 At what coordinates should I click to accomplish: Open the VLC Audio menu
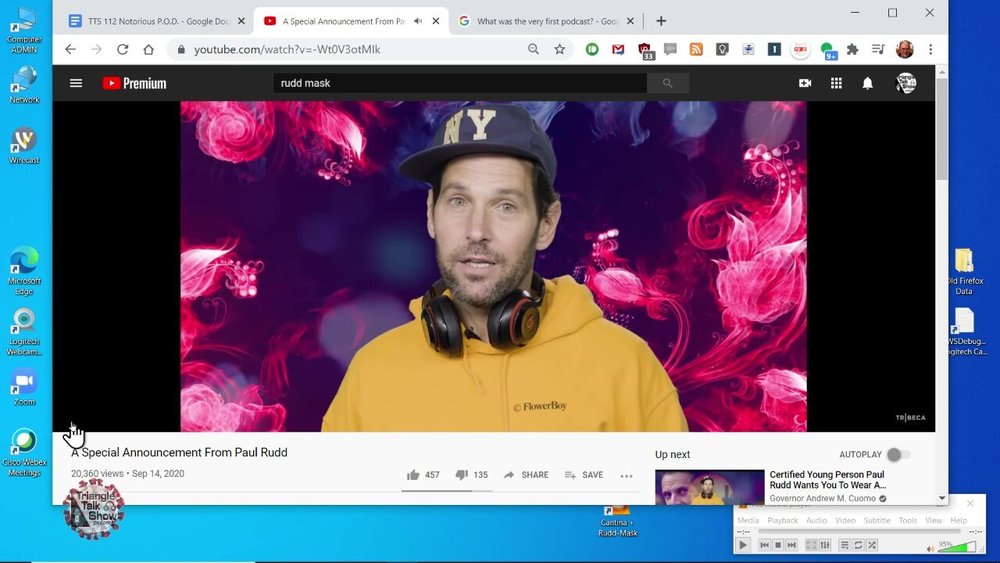pos(816,520)
